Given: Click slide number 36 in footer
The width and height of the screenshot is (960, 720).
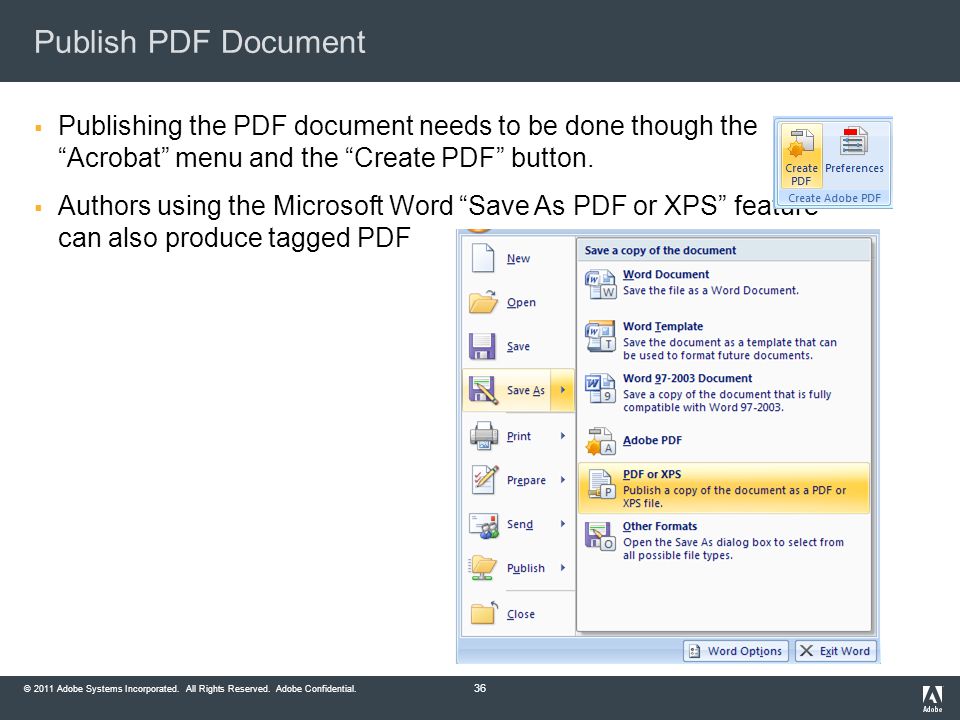Looking at the screenshot, I should click(x=479, y=688).
